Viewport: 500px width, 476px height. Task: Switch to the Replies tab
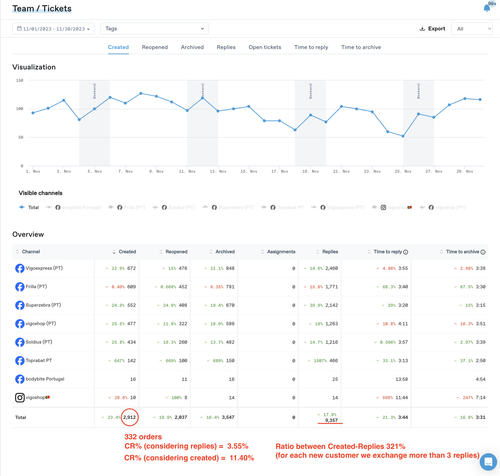click(226, 47)
